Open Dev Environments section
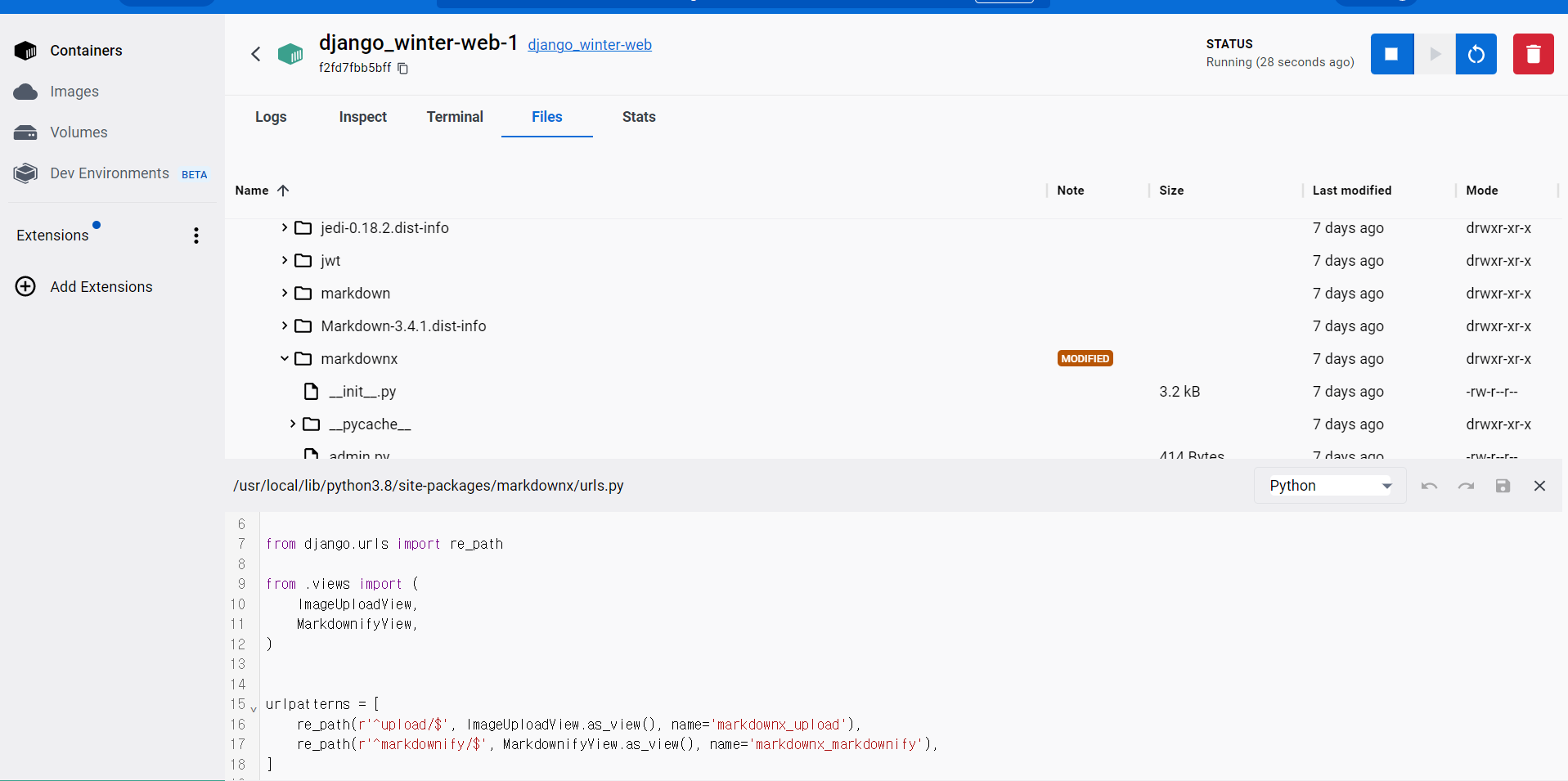Viewport: 1568px width, 781px height. pos(110,173)
